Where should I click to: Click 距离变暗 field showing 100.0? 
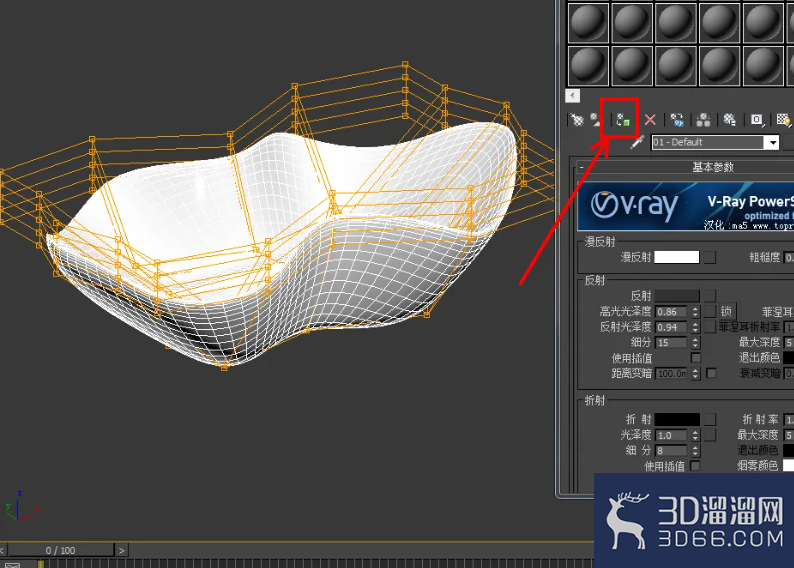(671, 374)
